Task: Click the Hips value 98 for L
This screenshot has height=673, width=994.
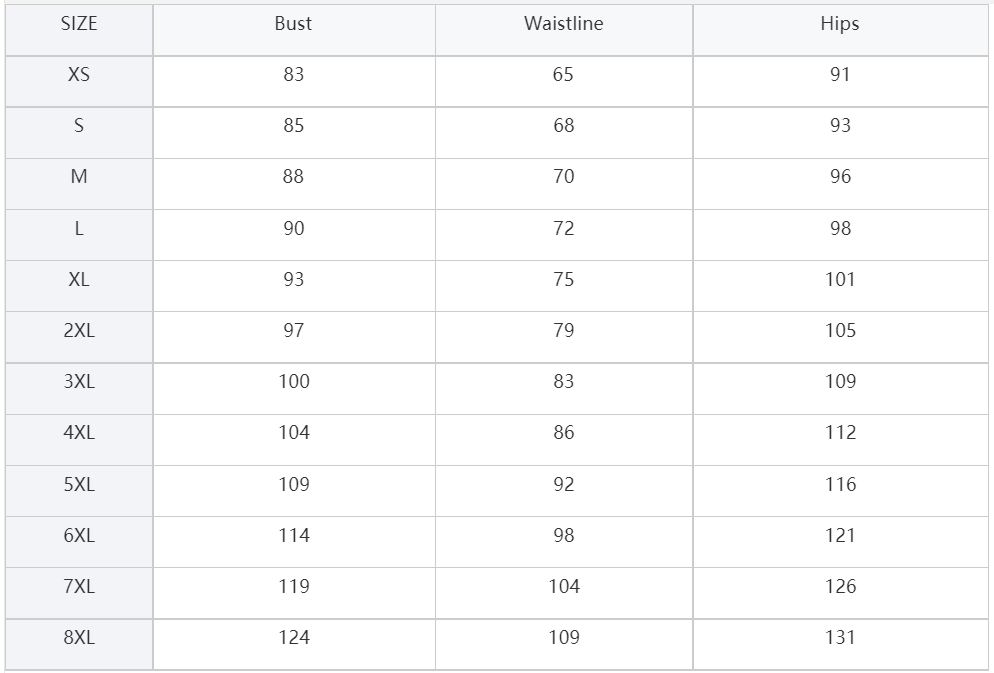Action: click(841, 228)
